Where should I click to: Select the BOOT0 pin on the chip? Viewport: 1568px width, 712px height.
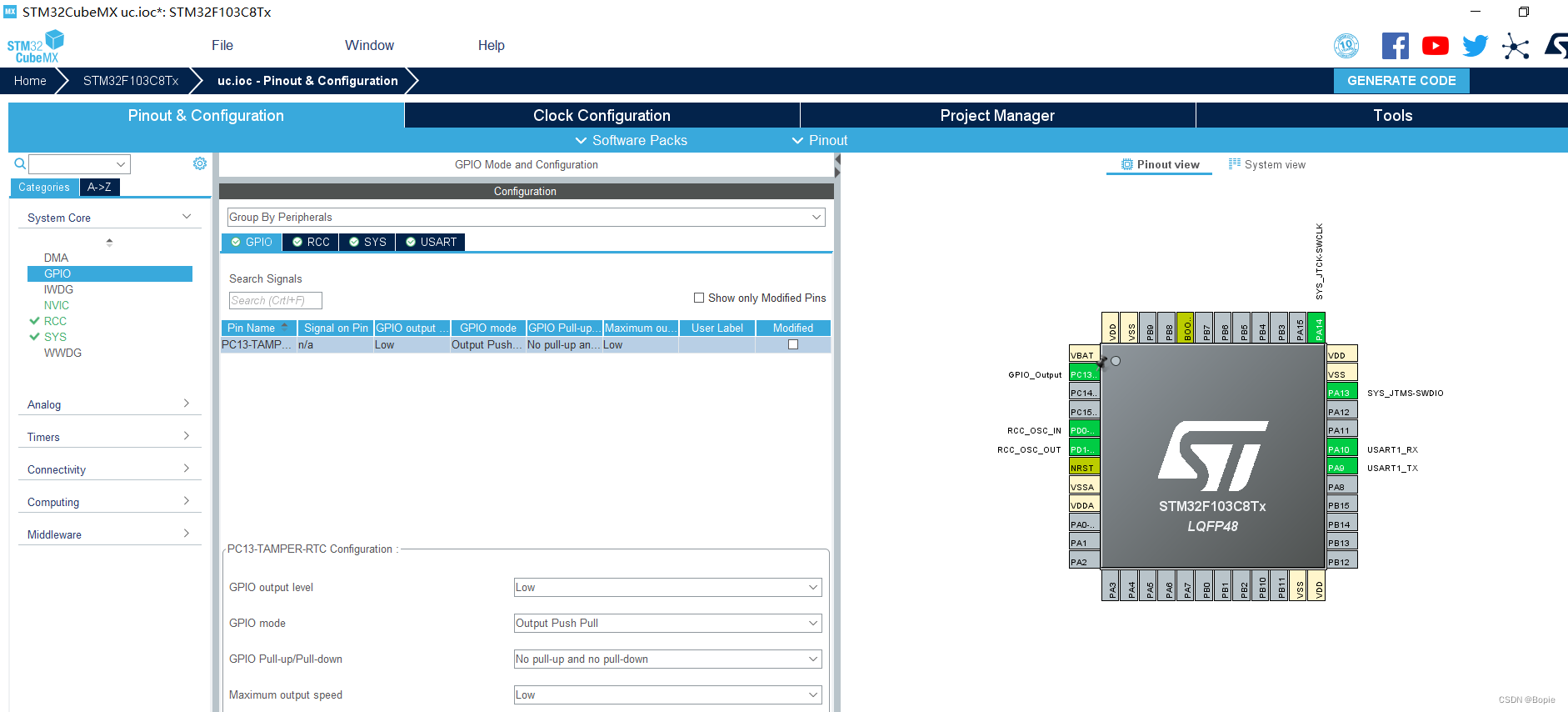pyautogui.click(x=1186, y=328)
